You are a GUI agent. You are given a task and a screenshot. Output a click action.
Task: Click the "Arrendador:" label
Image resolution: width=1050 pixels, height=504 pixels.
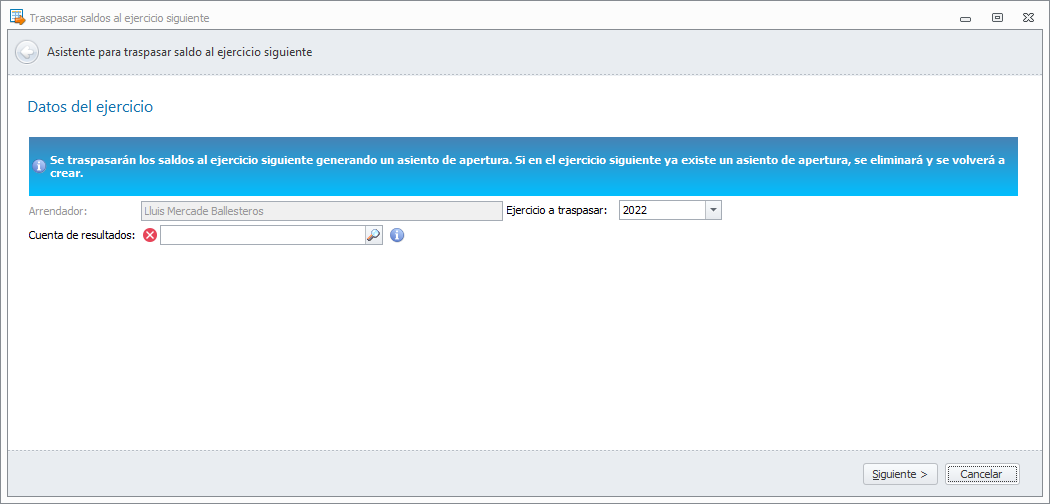58,211
